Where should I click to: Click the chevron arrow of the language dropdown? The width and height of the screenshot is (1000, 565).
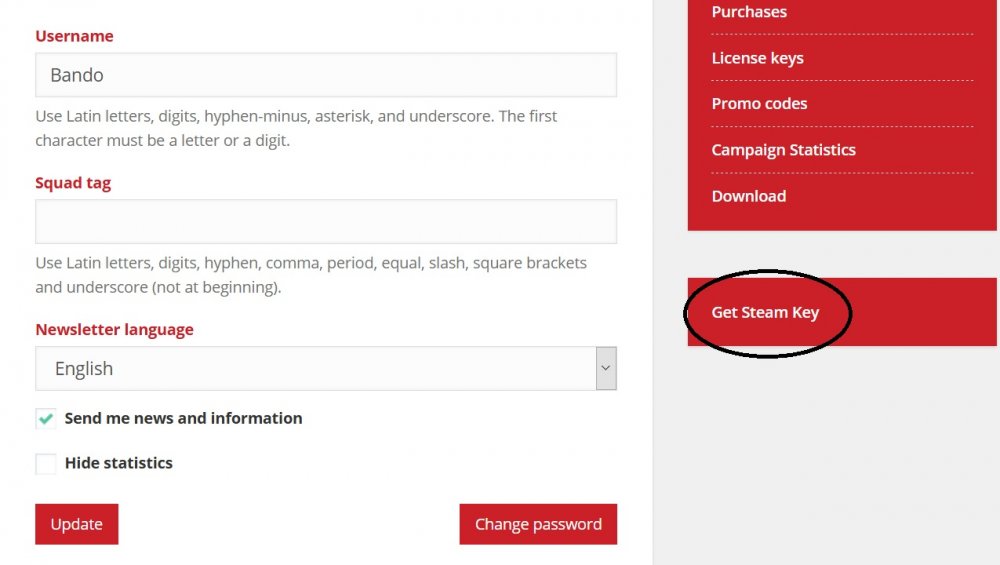(x=606, y=368)
